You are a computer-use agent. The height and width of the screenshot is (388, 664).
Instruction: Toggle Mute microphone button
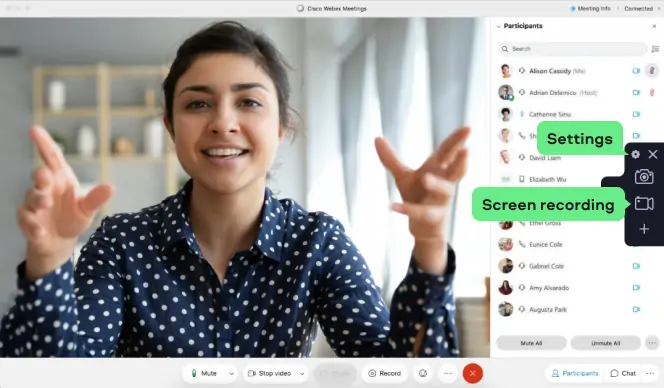(205, 373)
